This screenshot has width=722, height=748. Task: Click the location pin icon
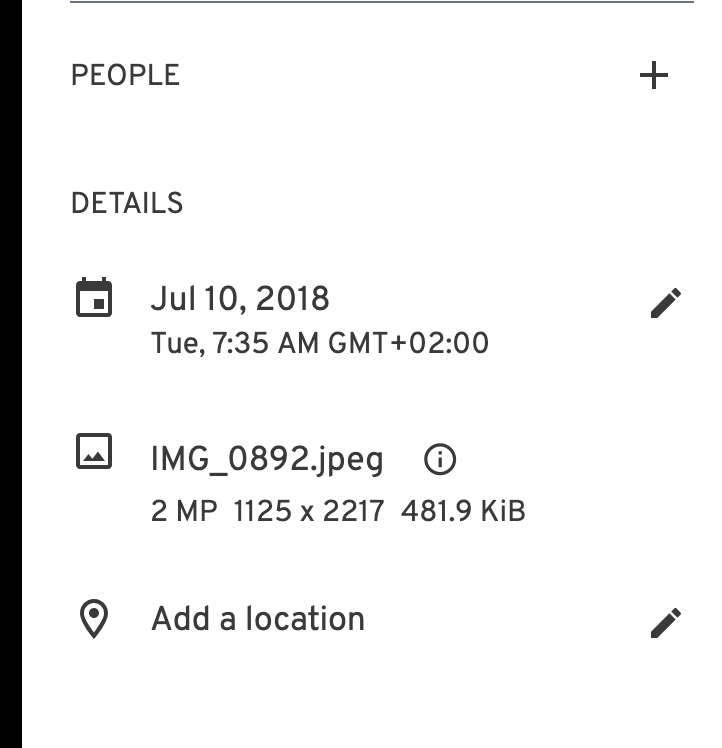click(x=94, y=619)
